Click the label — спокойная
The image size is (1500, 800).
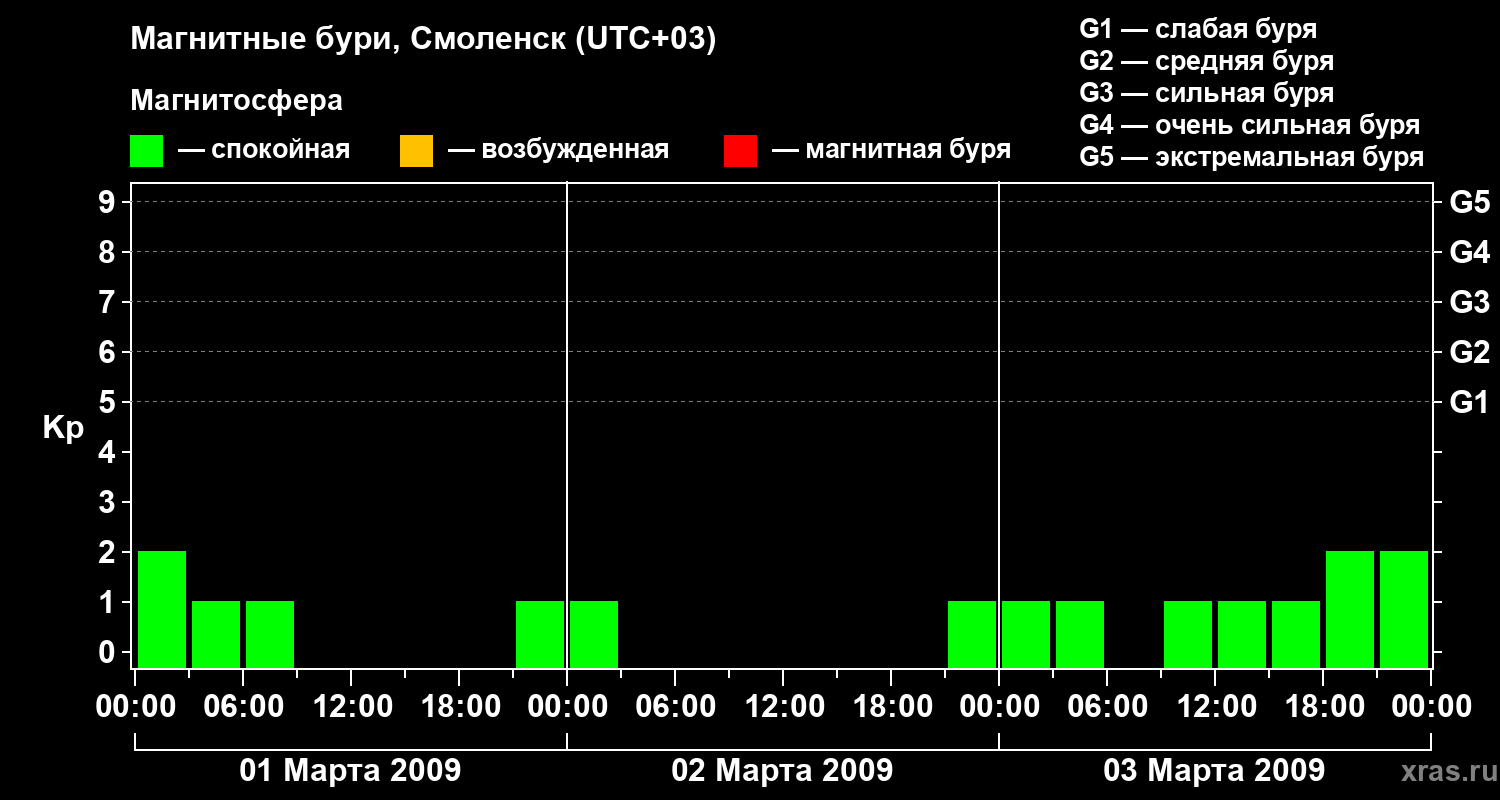(264, 150)
